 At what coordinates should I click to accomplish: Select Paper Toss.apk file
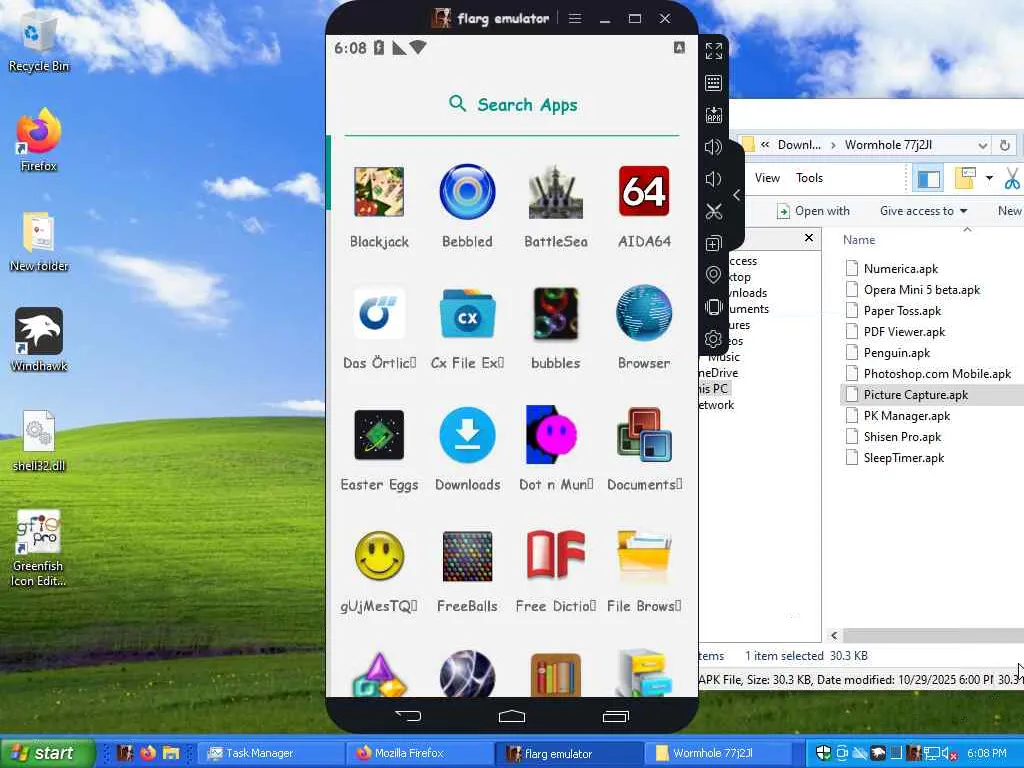point(902,311)
